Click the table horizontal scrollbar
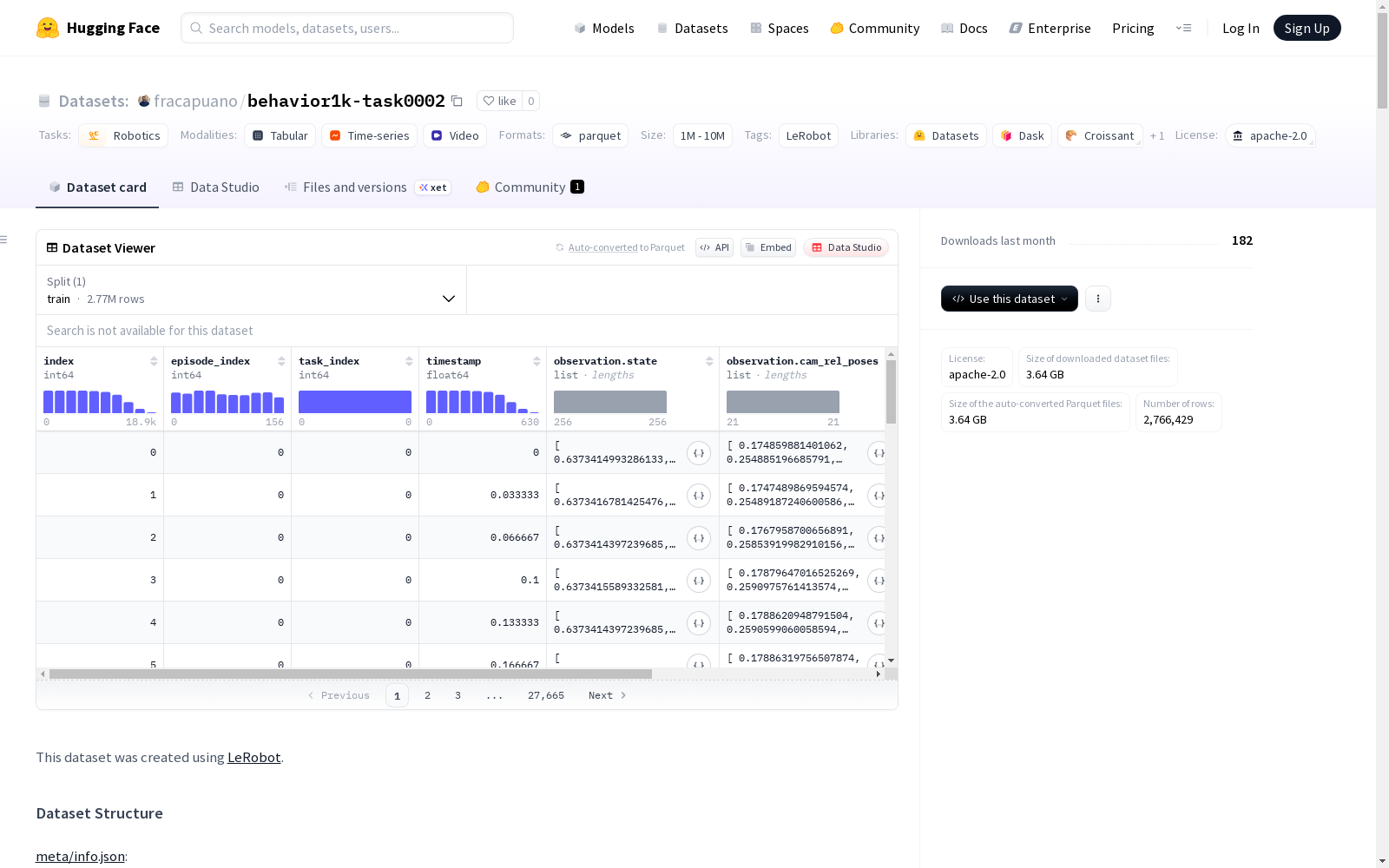This screenshot has height=868, width=1389. point(351,674)
